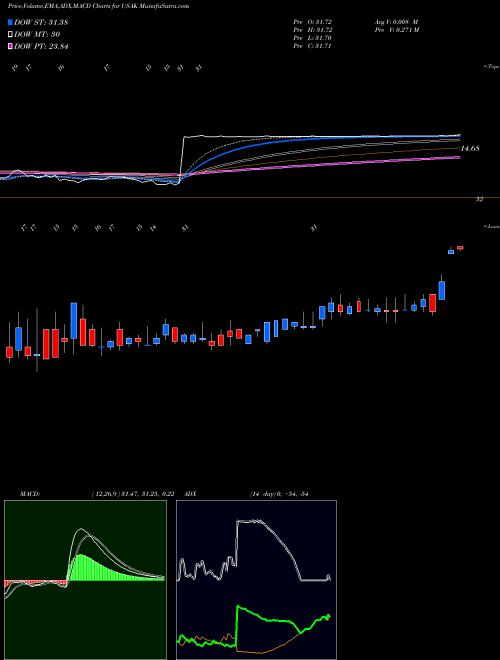Click the blue DOW ST legend swatch
Screen dimensions: 500x660
tap(10, 22)
